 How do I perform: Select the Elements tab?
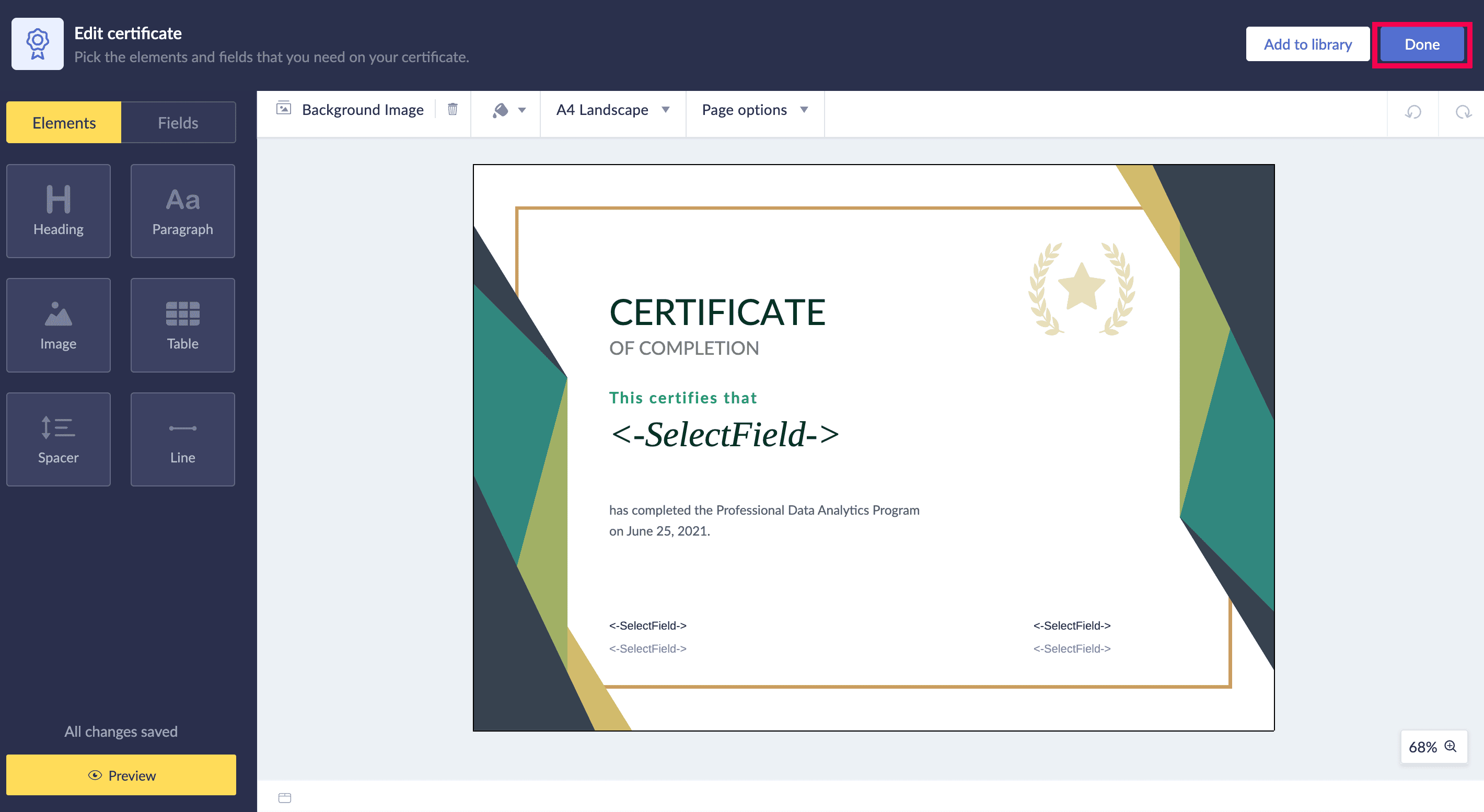(x=64, y=123)
